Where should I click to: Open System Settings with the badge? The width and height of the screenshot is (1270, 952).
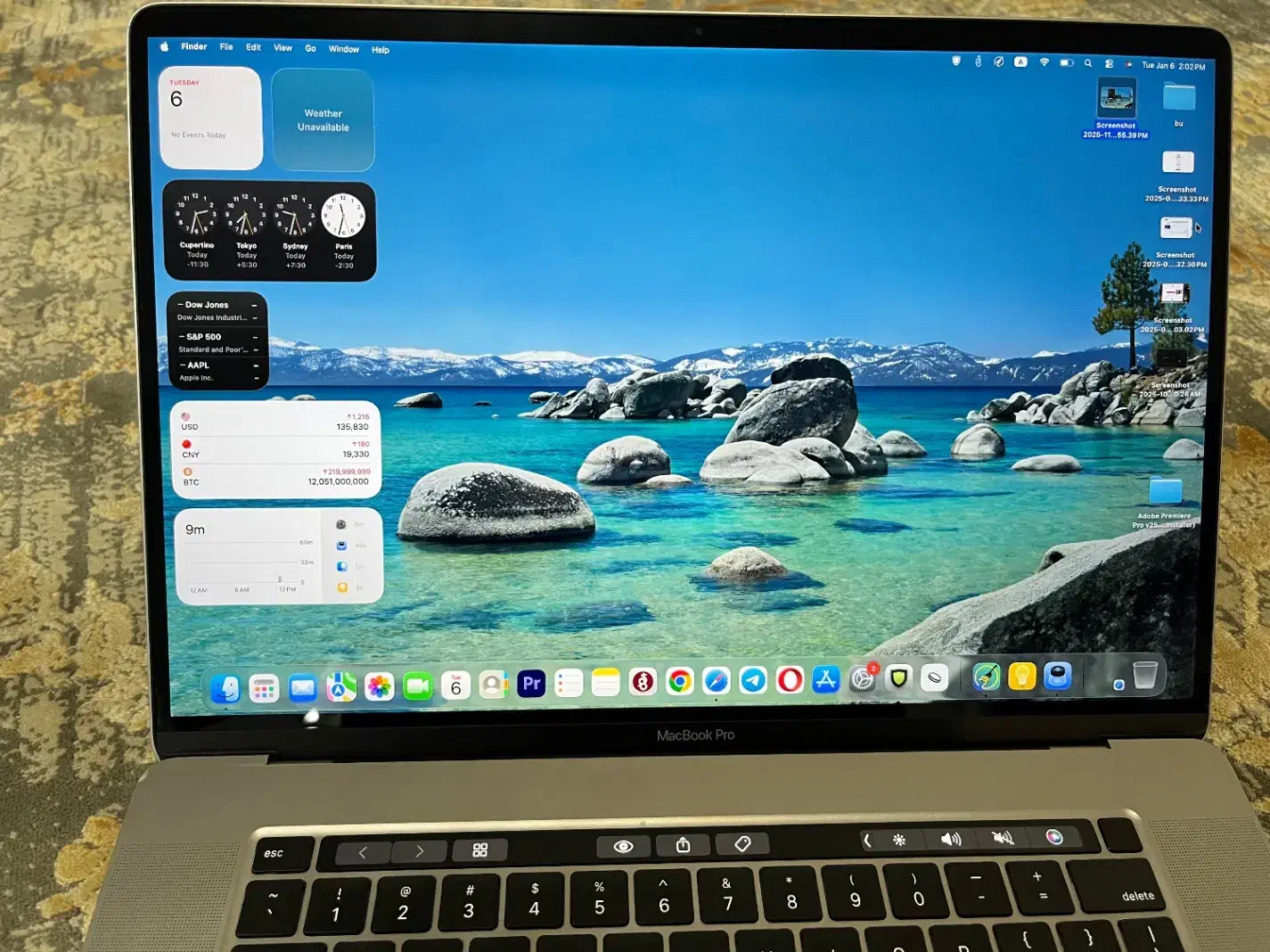pyautogui.click(x=862, y=679)
